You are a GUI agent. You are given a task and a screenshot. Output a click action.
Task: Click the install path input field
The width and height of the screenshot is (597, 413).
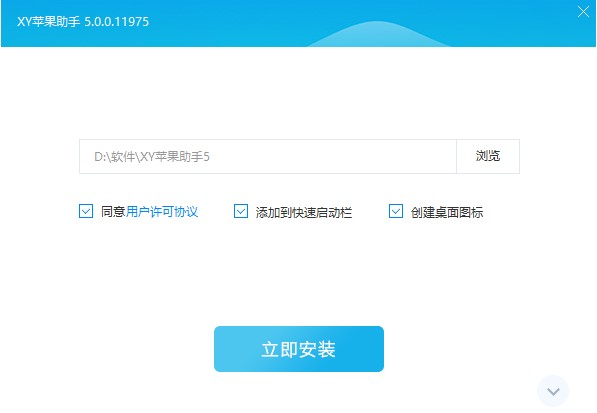(x=268, y=156)
